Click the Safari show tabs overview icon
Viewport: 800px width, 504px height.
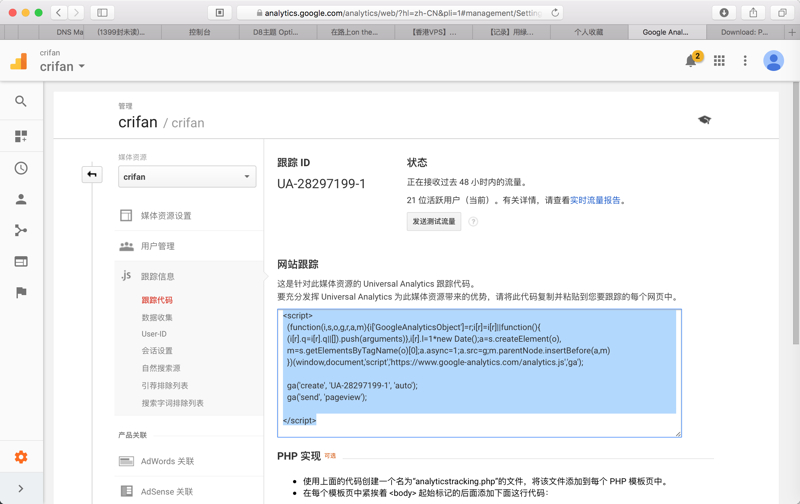point(782,13)
